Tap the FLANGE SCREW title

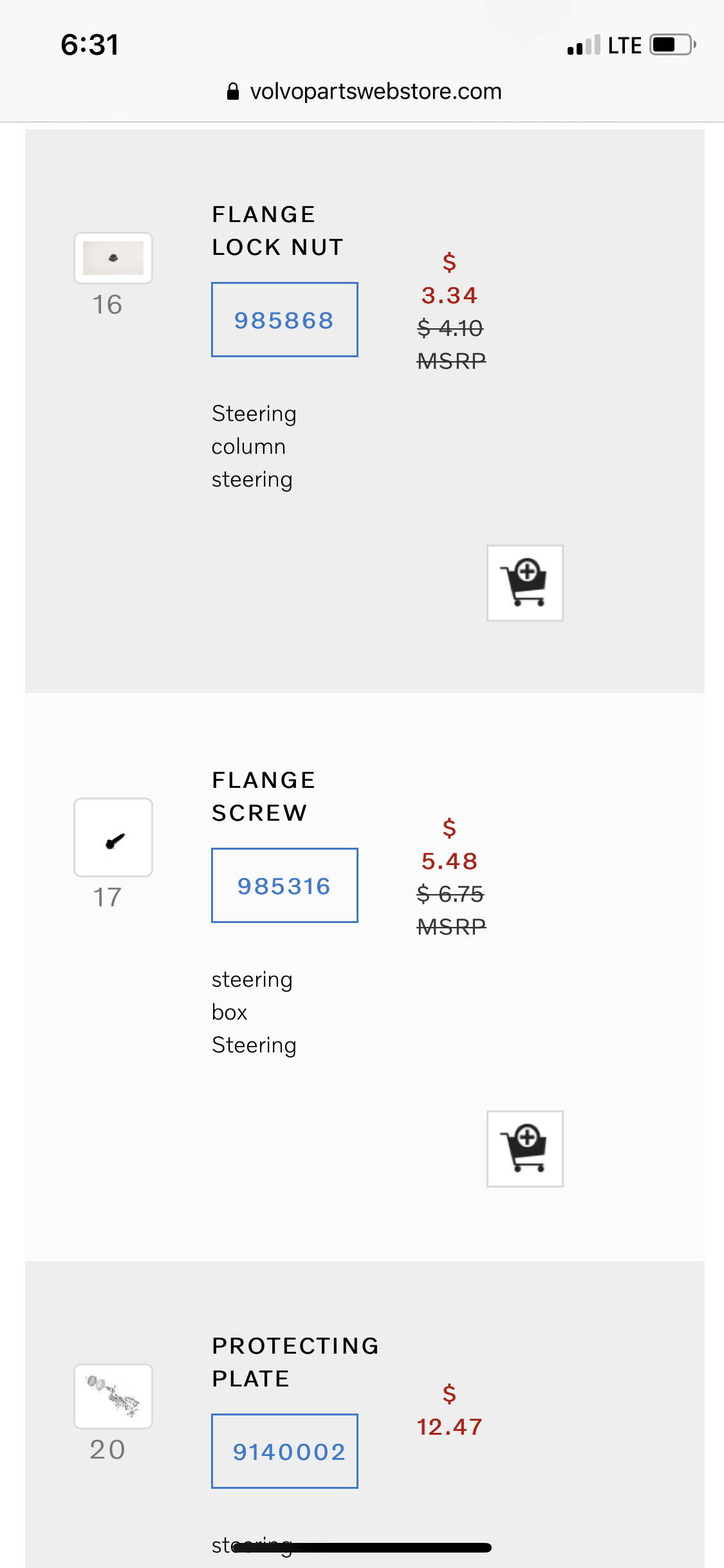click(x=264, y=797)
